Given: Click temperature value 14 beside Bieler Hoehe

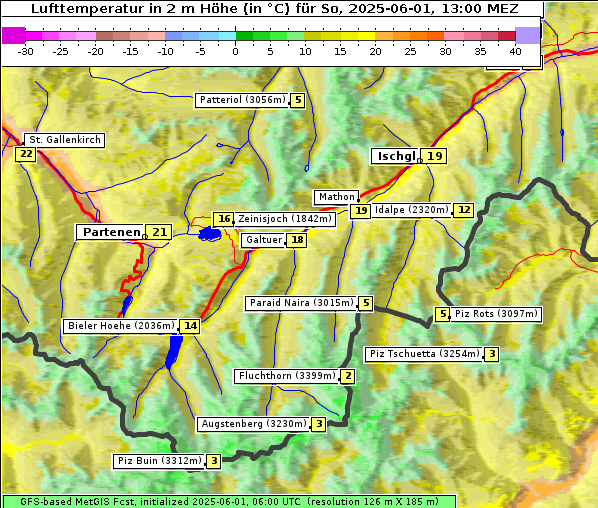Looking at the screenshot, I should click(x=190, y=326).
